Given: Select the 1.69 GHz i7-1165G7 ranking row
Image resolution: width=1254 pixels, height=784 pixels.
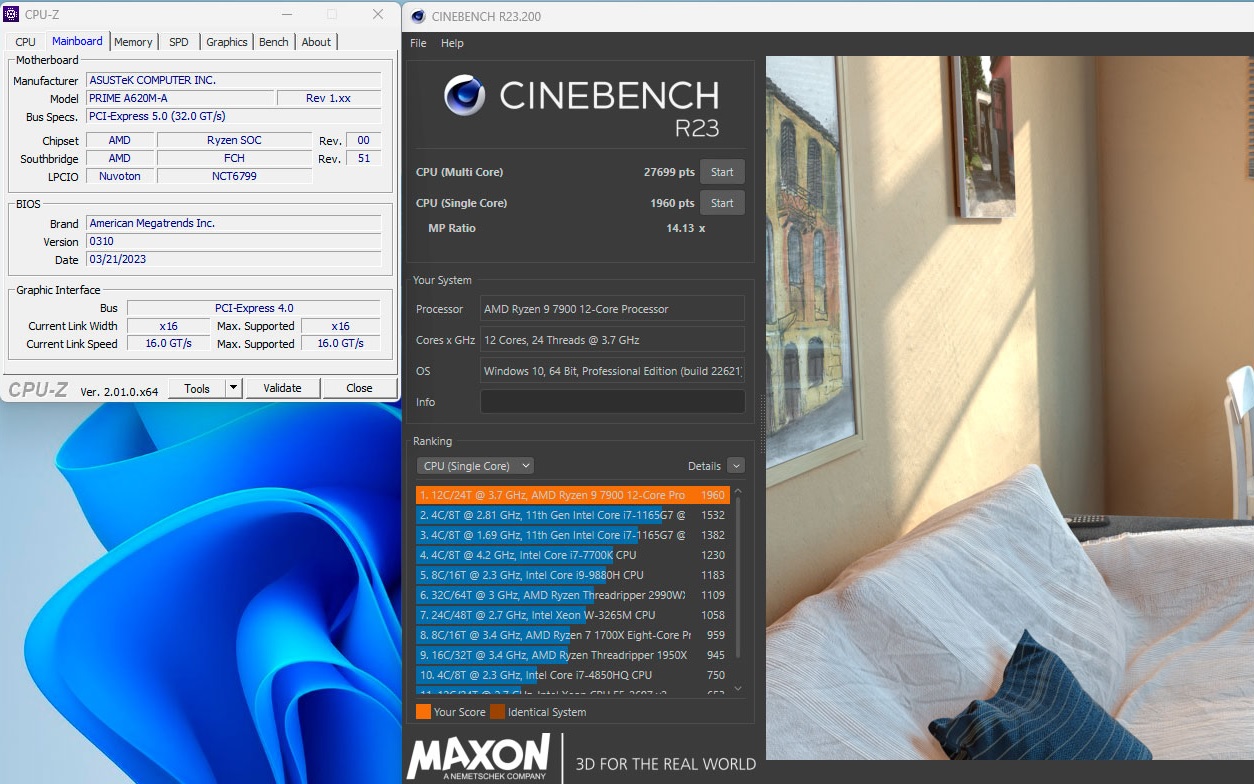Looking at the screenshot, I should tap(573, 535).
